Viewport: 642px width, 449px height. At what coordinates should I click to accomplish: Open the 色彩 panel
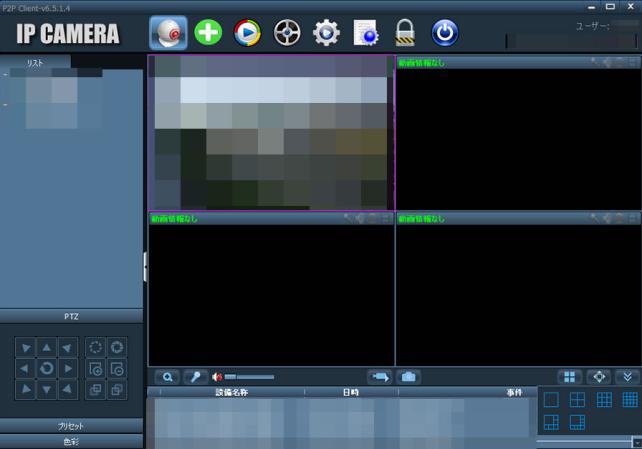click(71, 442)
